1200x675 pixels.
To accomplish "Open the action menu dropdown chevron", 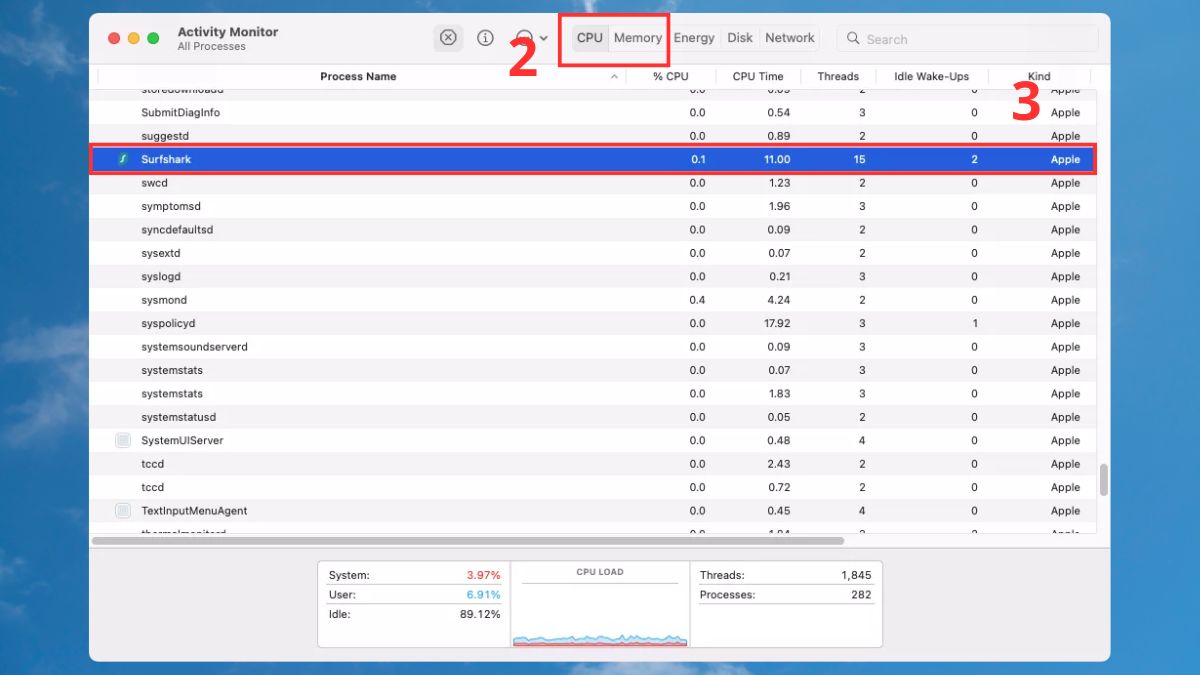I will pyautogui.click(x=544, y=39).
